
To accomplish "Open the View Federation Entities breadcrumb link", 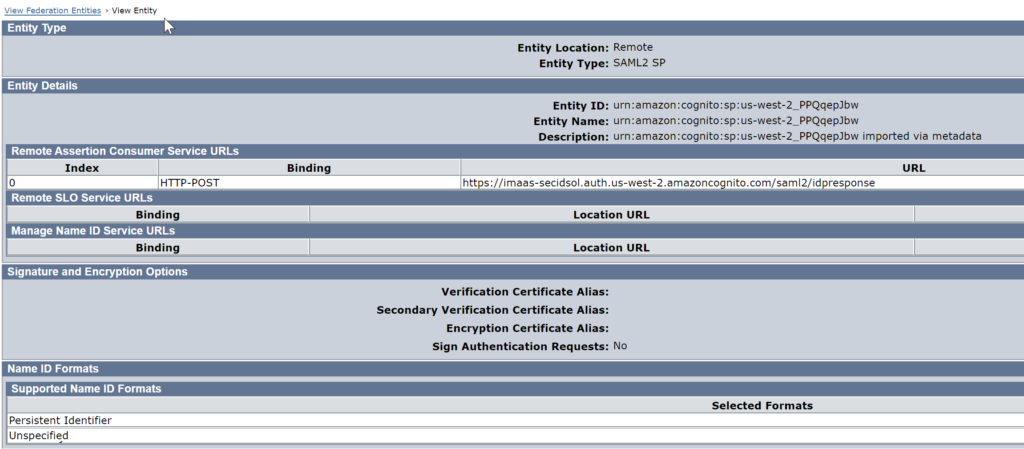I will [x=53, y=10].
